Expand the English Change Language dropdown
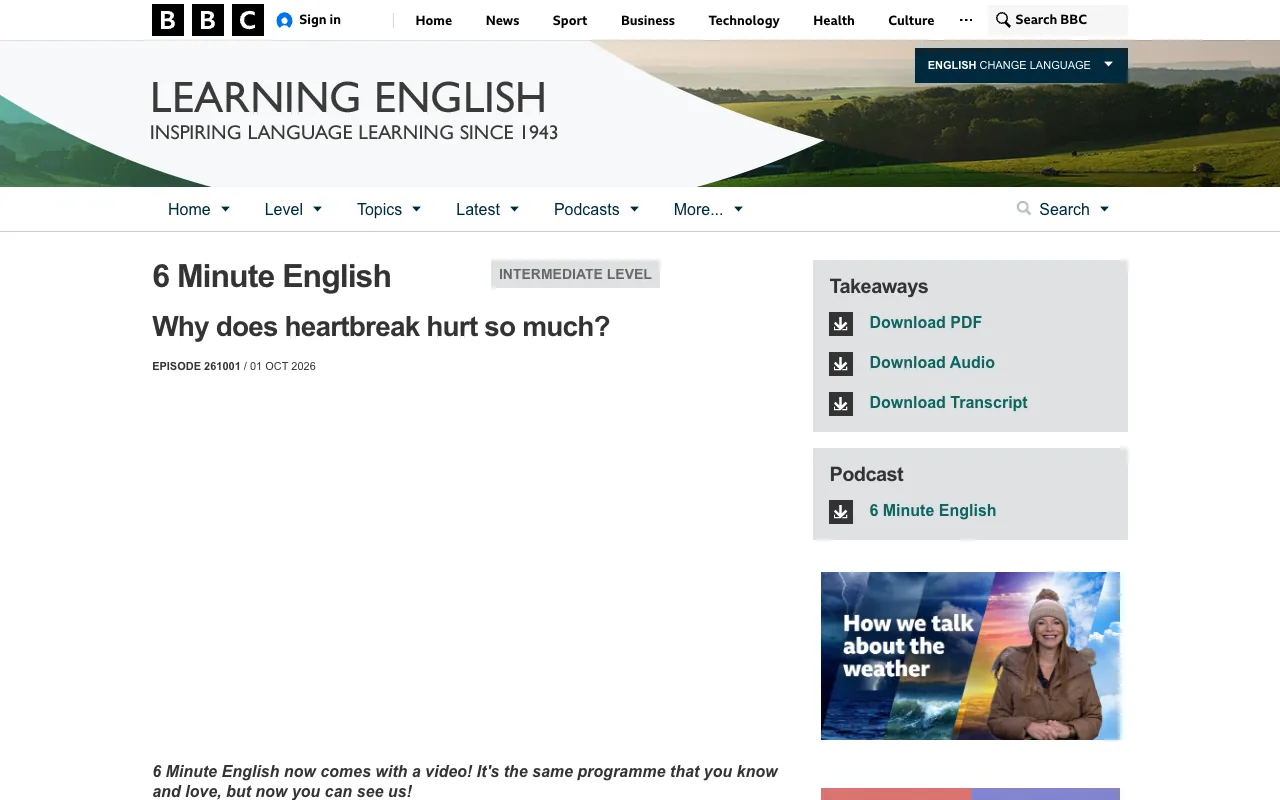Image resolution: width=1280 pixels, height=800 pixels. coord(1021,65)
